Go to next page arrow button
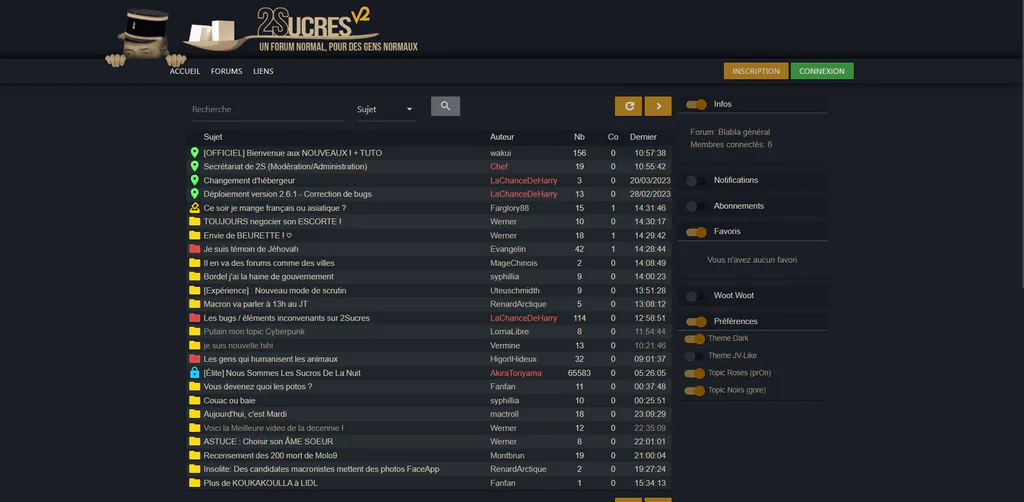The width and height of the screenshot is (1024, 502). [658, 106]
